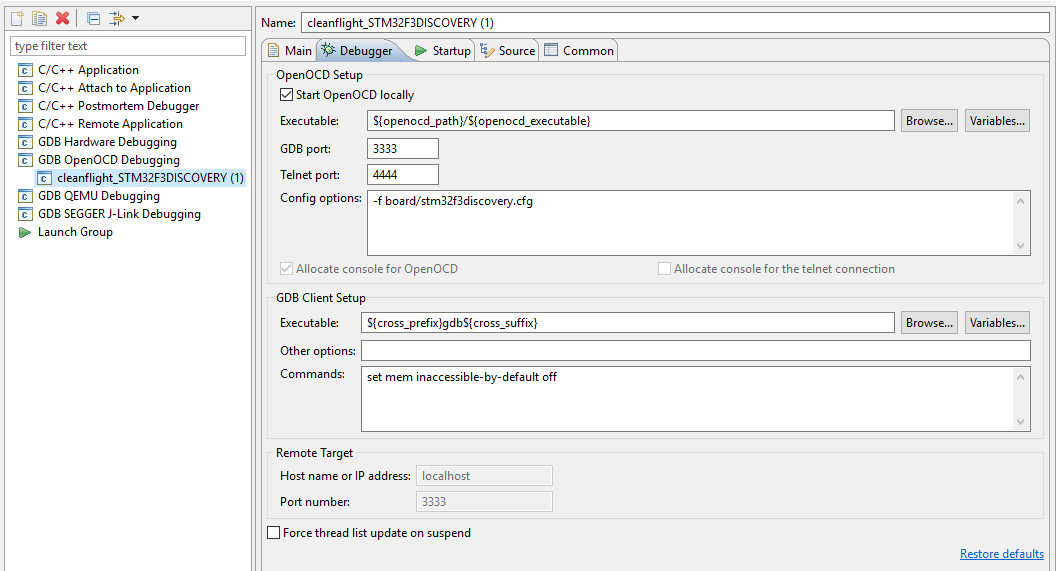Select the GDB OpenOCD Debugging tree entry
This screenshot has width=1056, height=571.
point(108,160)
